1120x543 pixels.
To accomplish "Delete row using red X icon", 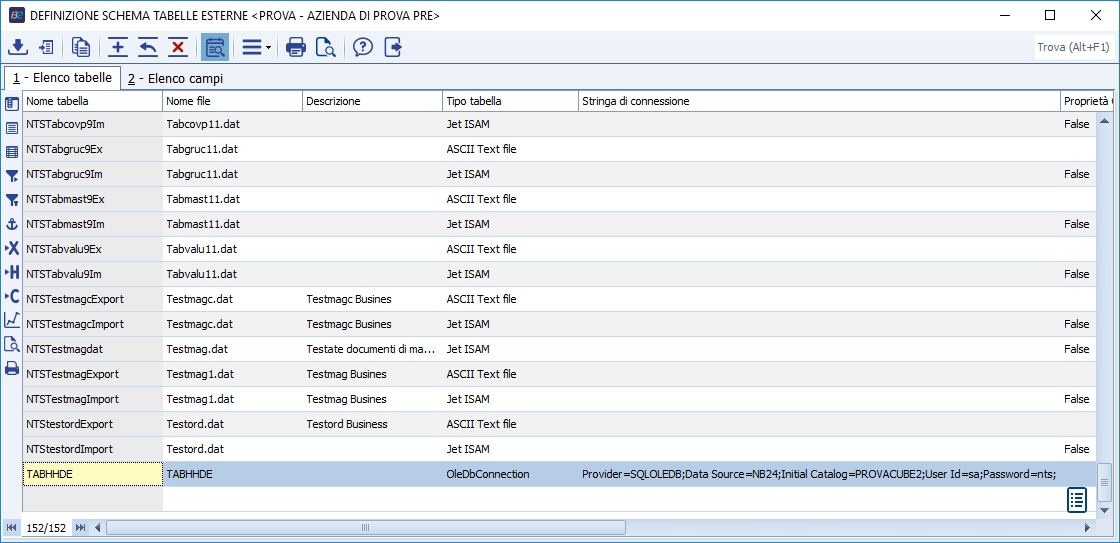I will point(178,47).
